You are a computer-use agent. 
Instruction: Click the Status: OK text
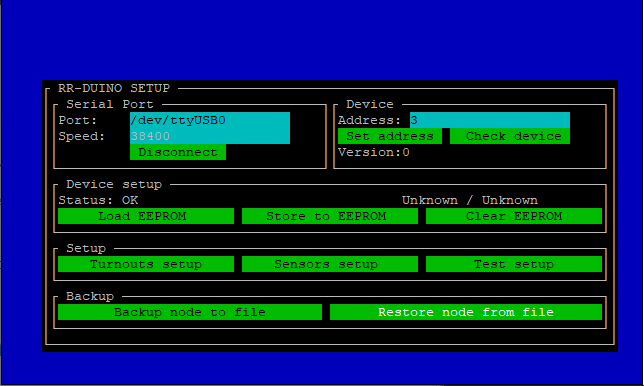[98, 200]
